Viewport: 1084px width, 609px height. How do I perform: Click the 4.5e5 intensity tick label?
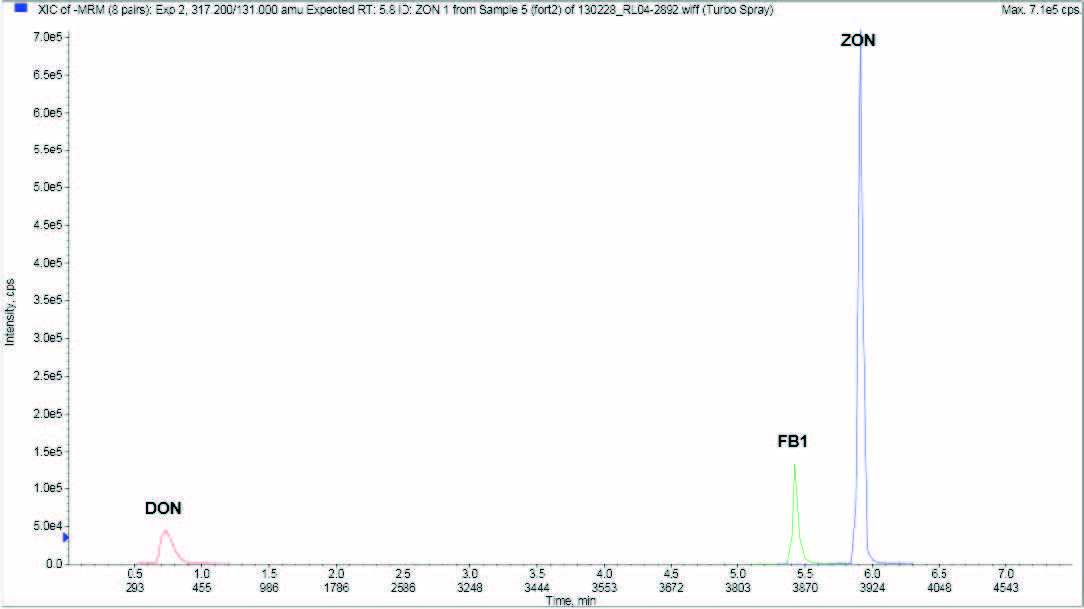47,225
